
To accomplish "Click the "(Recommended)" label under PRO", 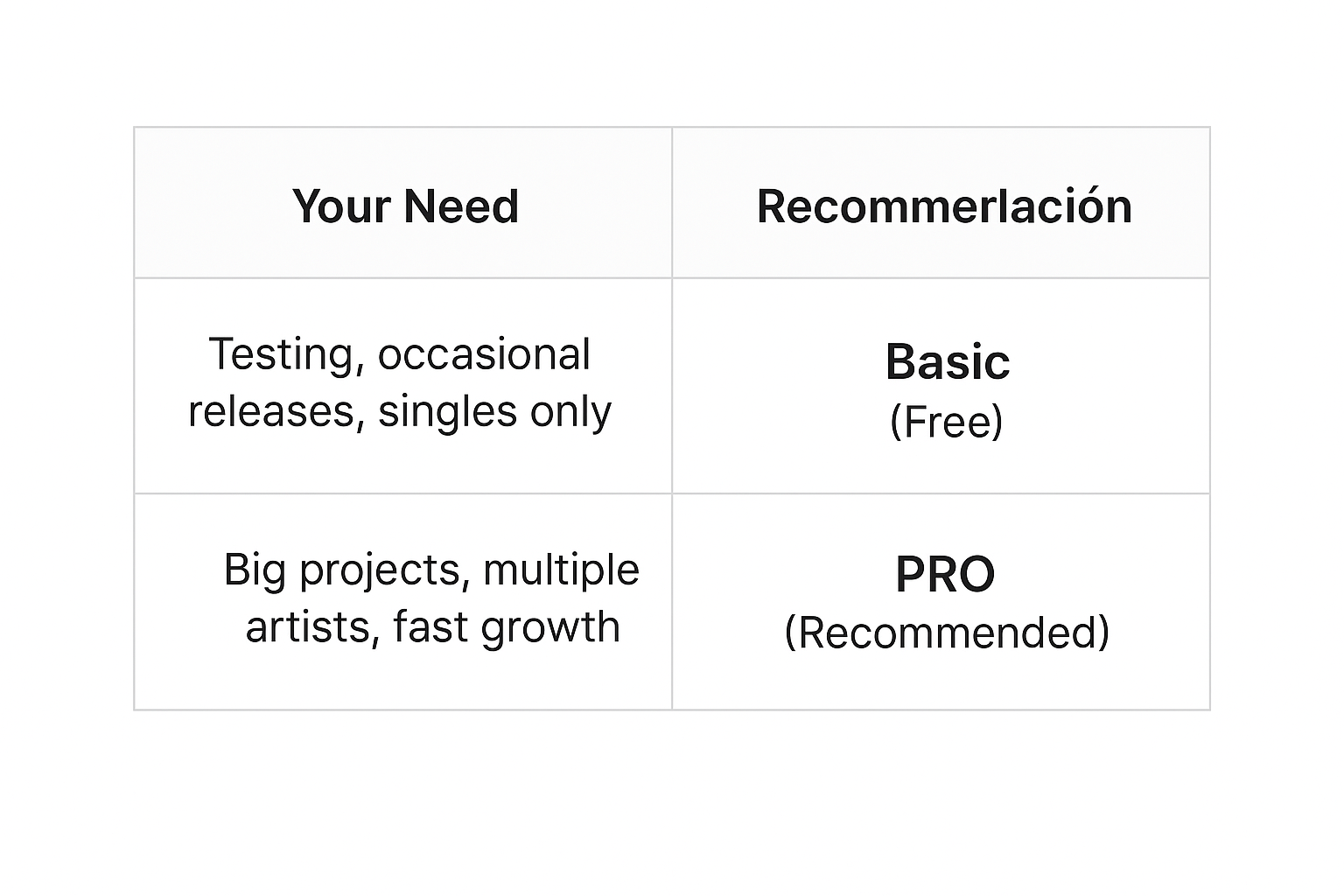I will point(946,633).
